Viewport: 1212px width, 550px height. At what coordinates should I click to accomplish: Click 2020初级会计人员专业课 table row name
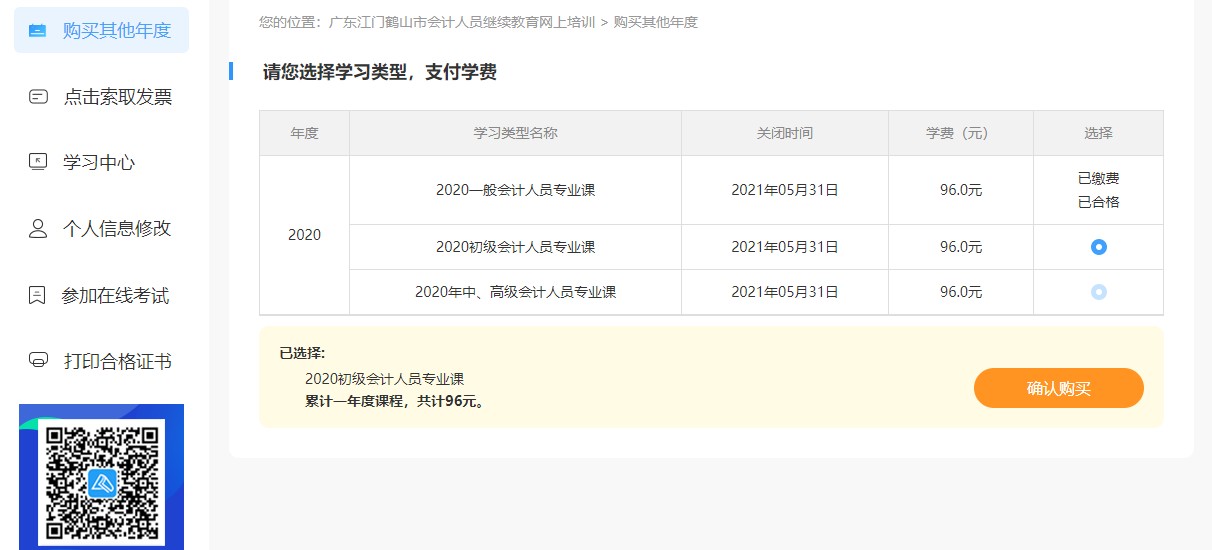515,247
